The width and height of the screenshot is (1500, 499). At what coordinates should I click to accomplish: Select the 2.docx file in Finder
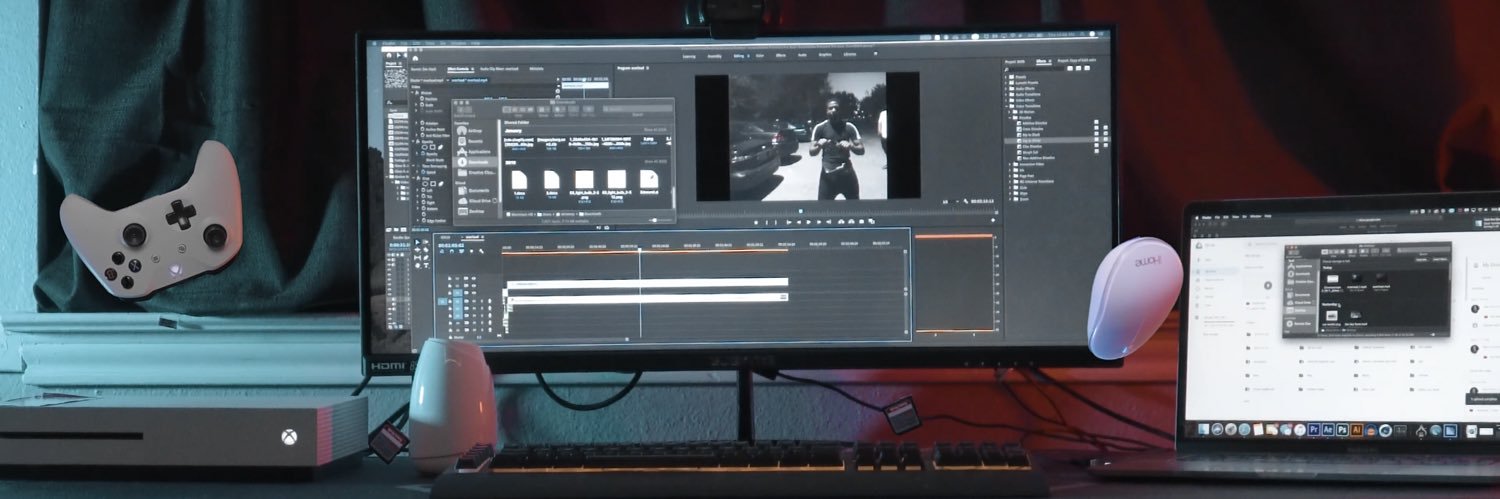click(552, 181)
